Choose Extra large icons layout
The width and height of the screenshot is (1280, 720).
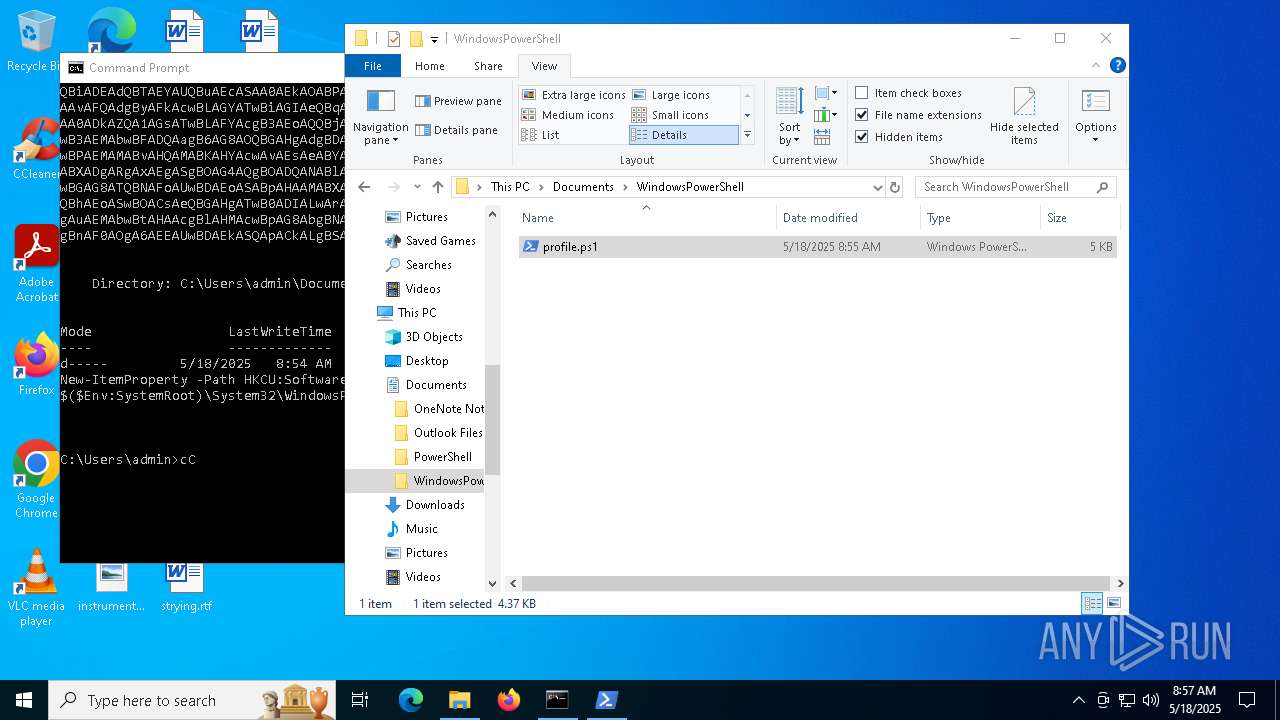click(573, 95)
